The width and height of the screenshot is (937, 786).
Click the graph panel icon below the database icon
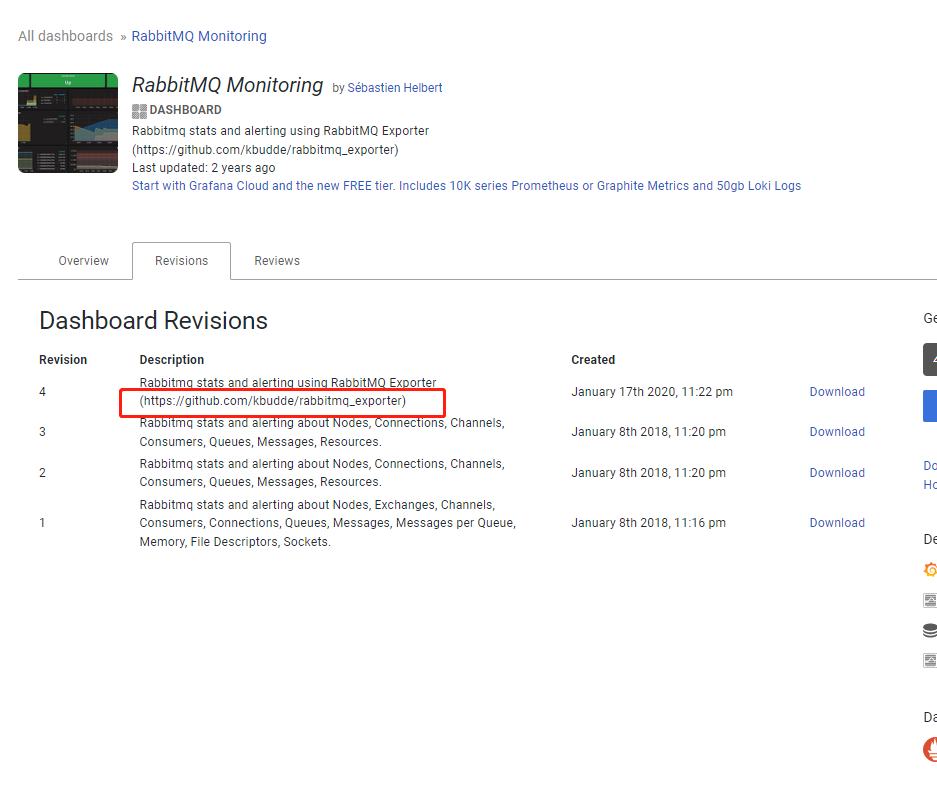pyautogui.click(x=930, y=660)
